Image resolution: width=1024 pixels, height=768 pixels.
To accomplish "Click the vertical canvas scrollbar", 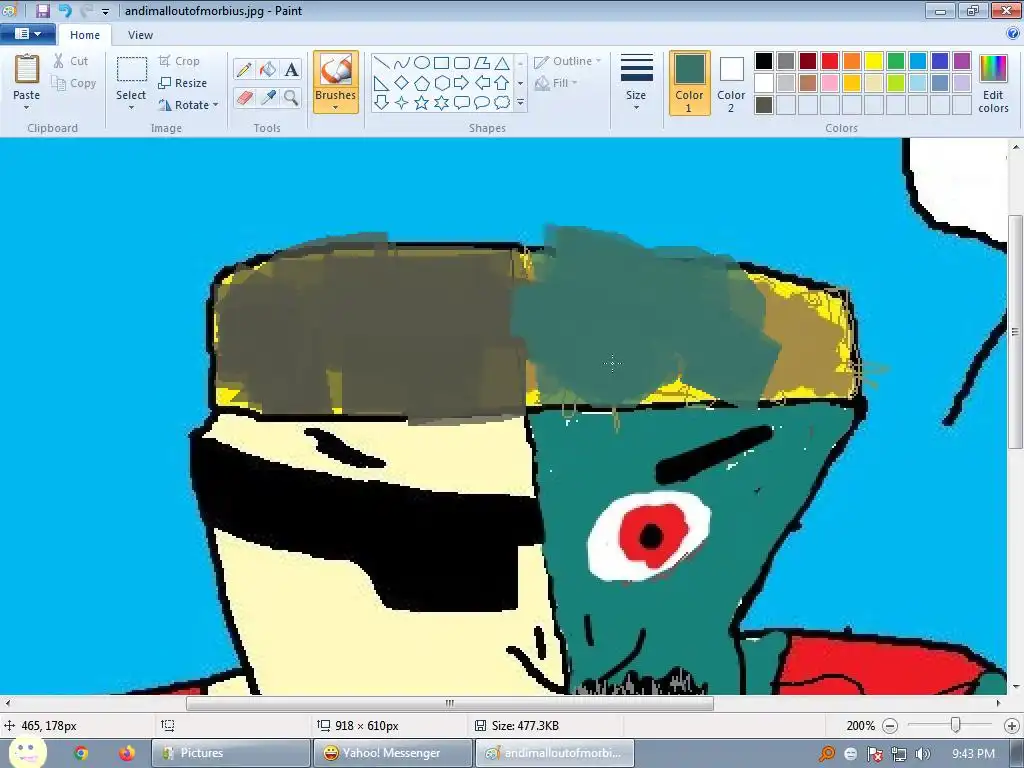I will (x=1016, y=332).
